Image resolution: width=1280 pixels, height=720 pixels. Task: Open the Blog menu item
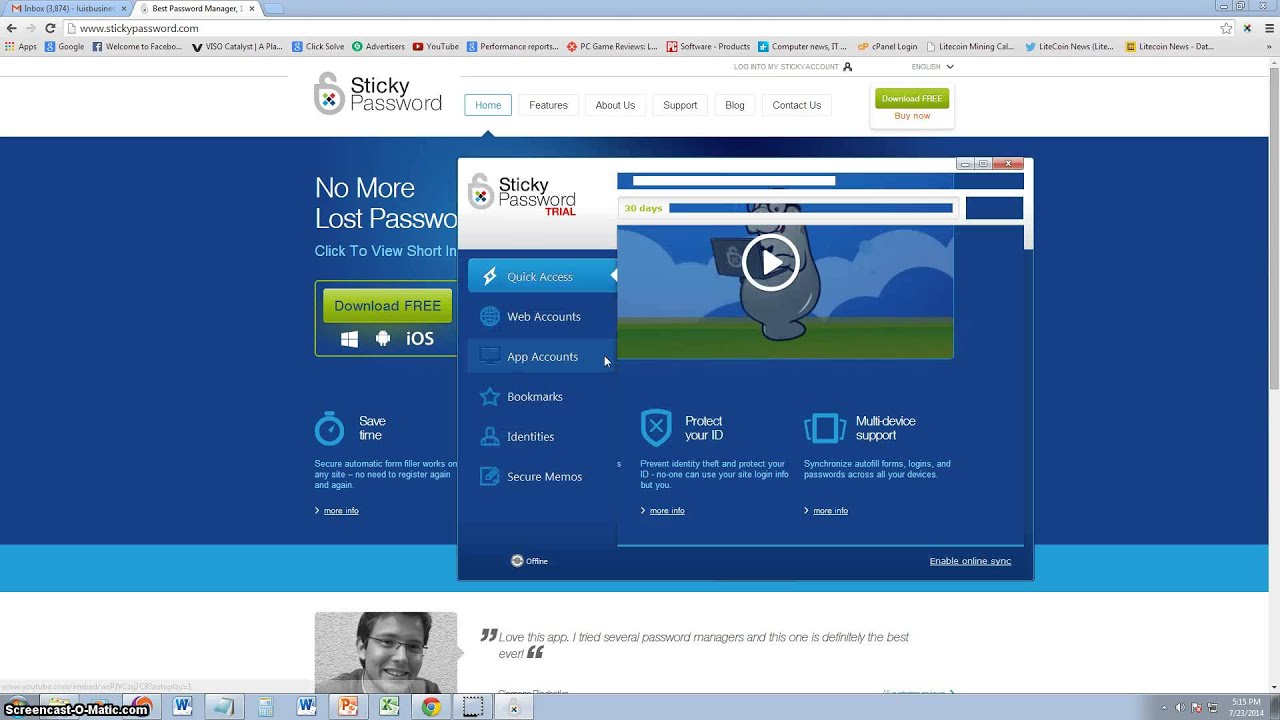pyautogui.click(x=735, y=105)
